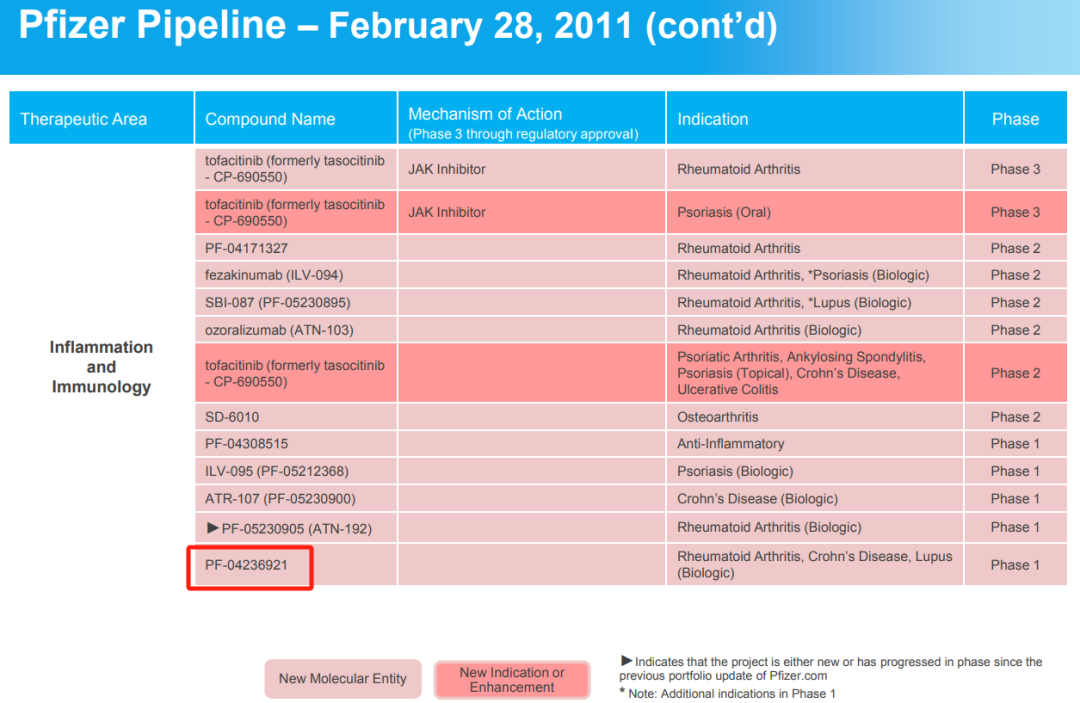This screenshot has height=703, width=1080.
Task: Select the PF-04308515 compound cell
Action: (295, 444)
